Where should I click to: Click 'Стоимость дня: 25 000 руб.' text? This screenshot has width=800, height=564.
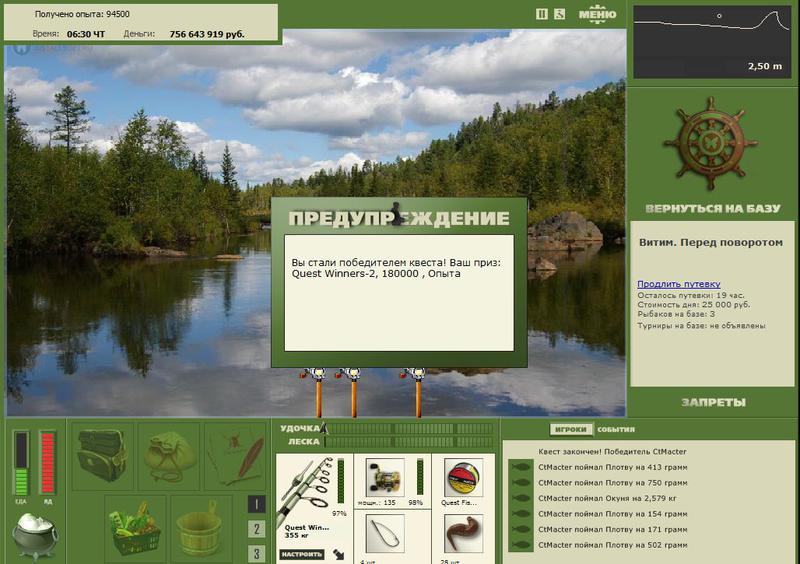[693, 304]
